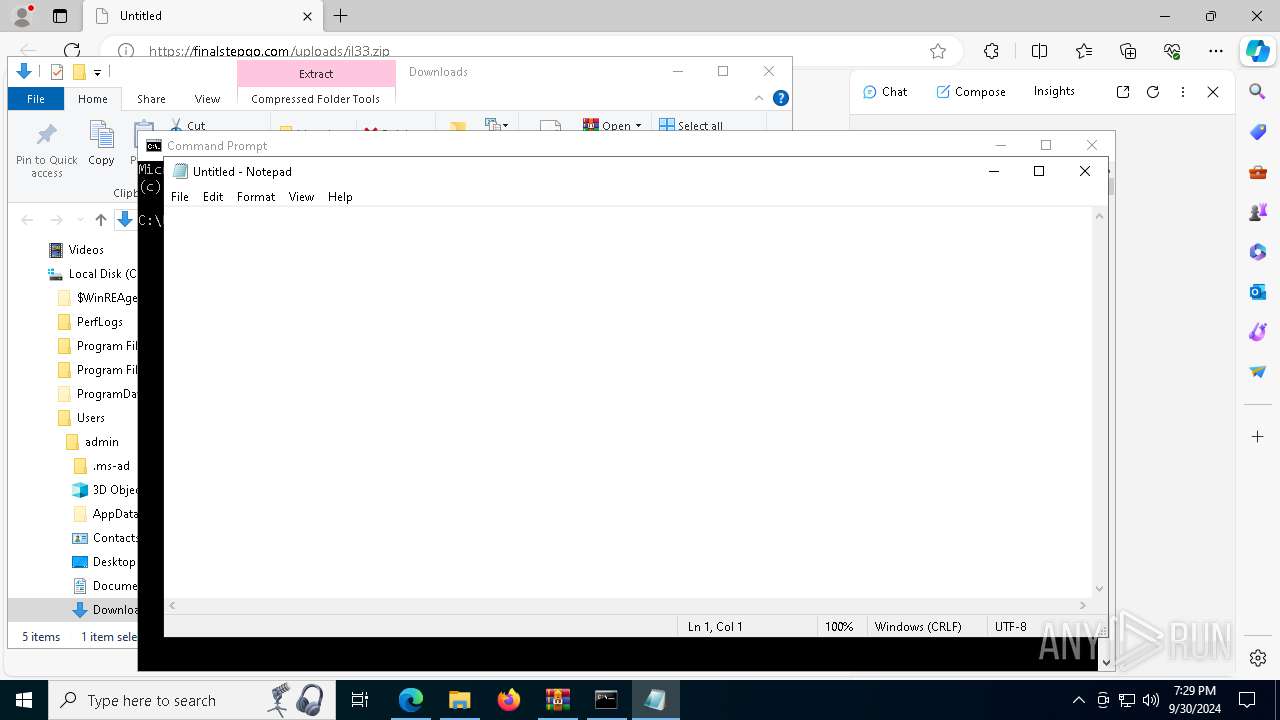Viewport: 1280px width, 720px height.
Task: Open the Edge Favorites list icon
Action: 1084,51
